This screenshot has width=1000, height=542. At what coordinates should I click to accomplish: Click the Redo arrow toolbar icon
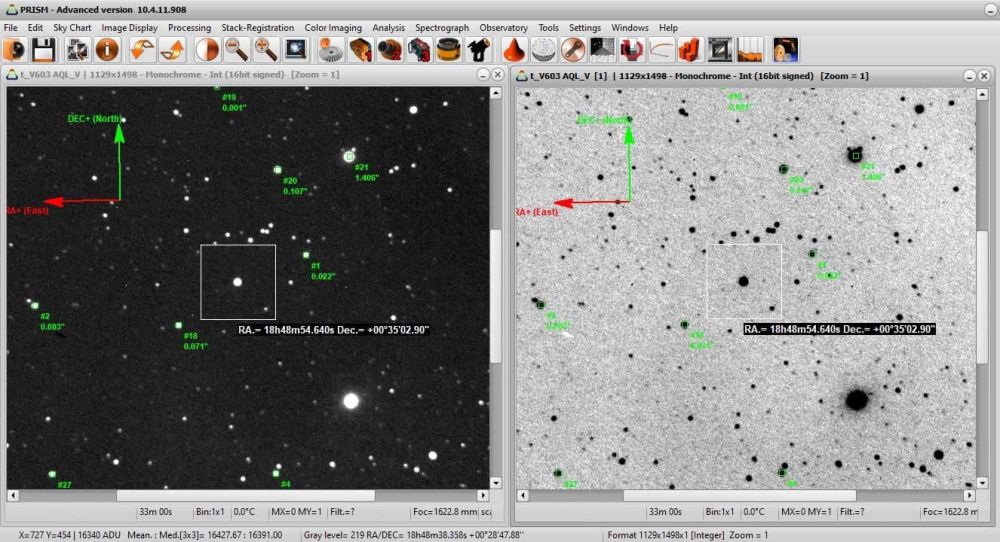coord(172,49)
